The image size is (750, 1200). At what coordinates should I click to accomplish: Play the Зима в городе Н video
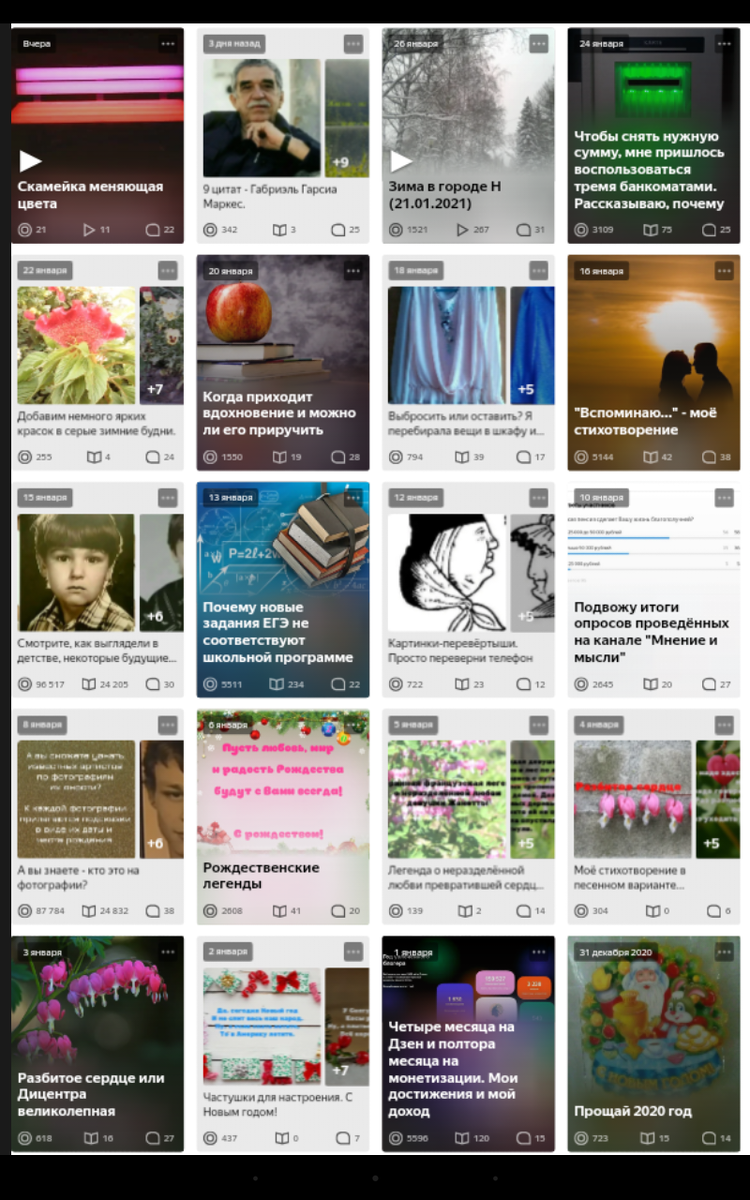[x=401, y=161]
